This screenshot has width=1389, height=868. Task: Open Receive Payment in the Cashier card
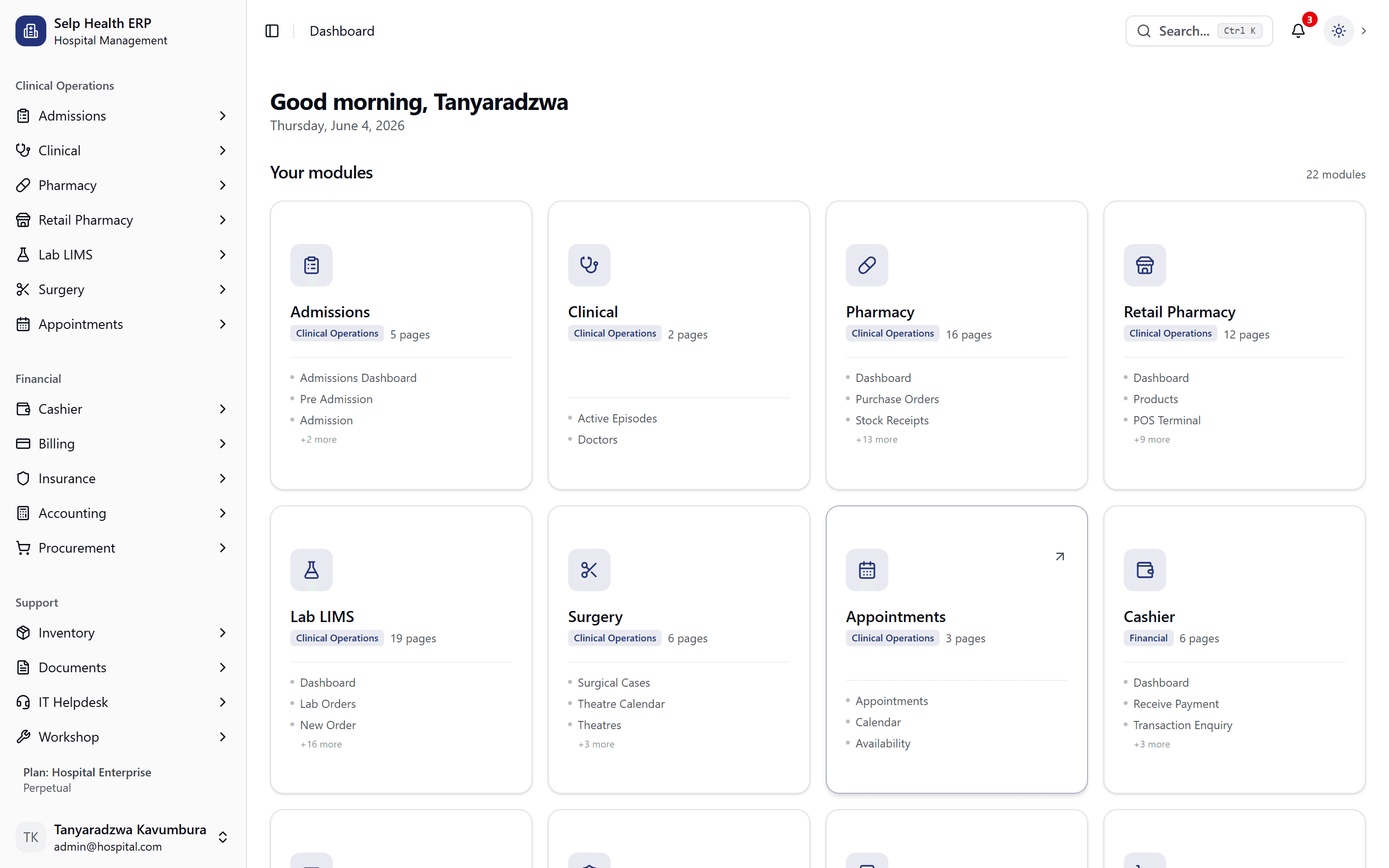(x=1176, y=704)
